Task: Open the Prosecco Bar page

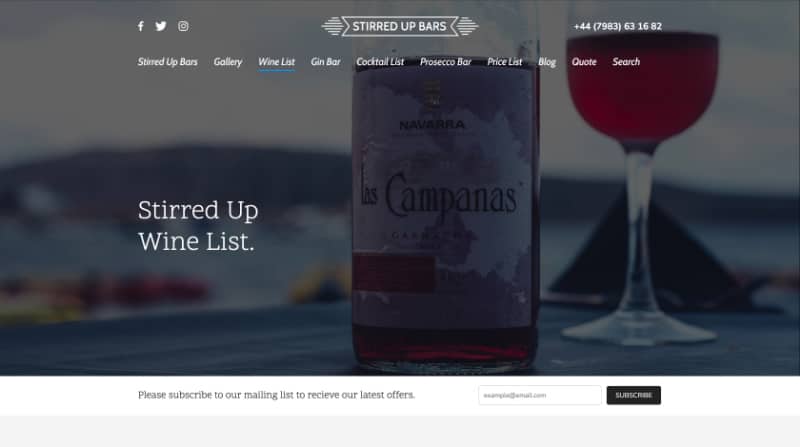Action: pyautogui.click(x=445, y=62)
